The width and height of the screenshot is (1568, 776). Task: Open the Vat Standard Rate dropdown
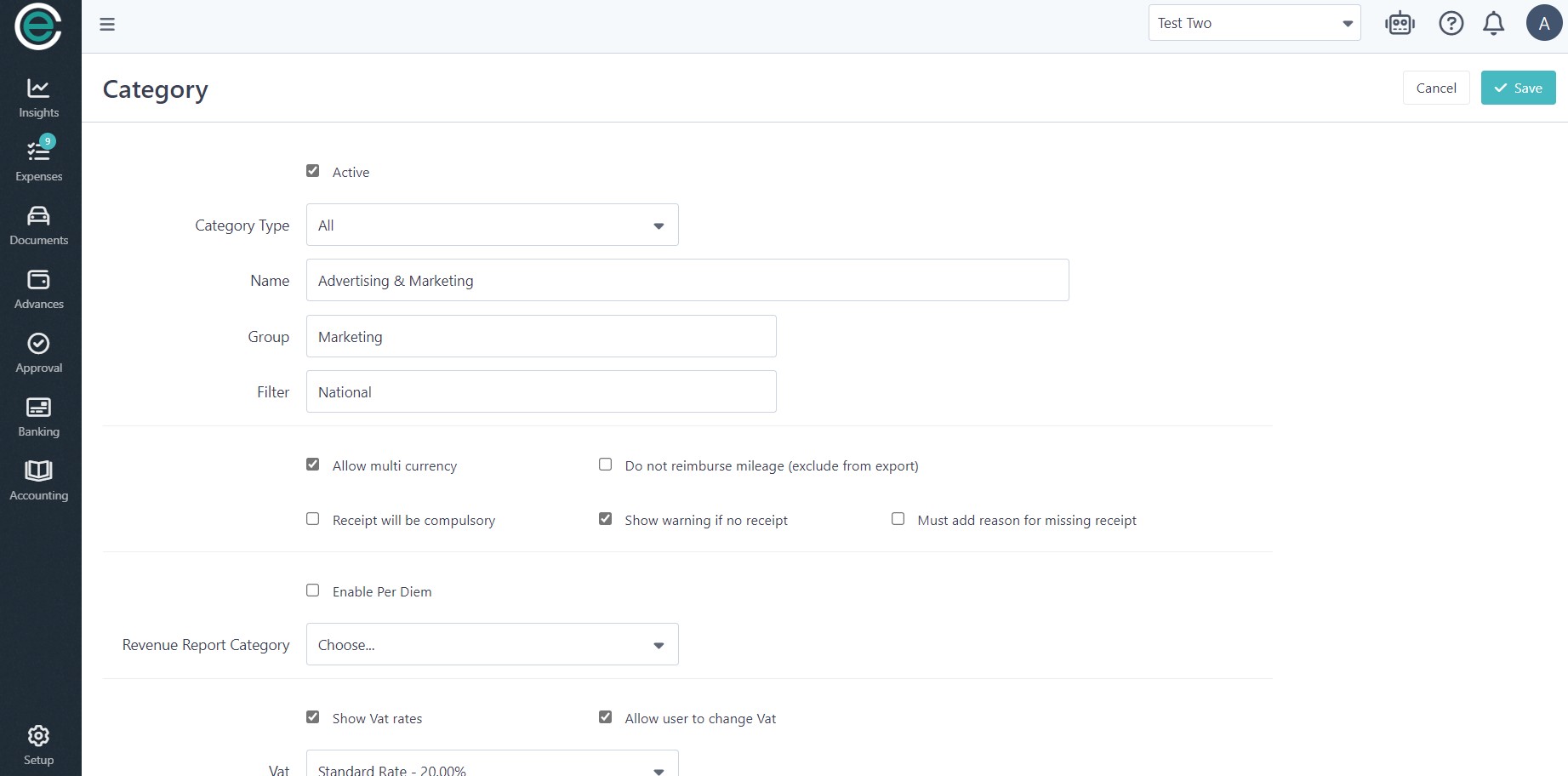point(493,763)
